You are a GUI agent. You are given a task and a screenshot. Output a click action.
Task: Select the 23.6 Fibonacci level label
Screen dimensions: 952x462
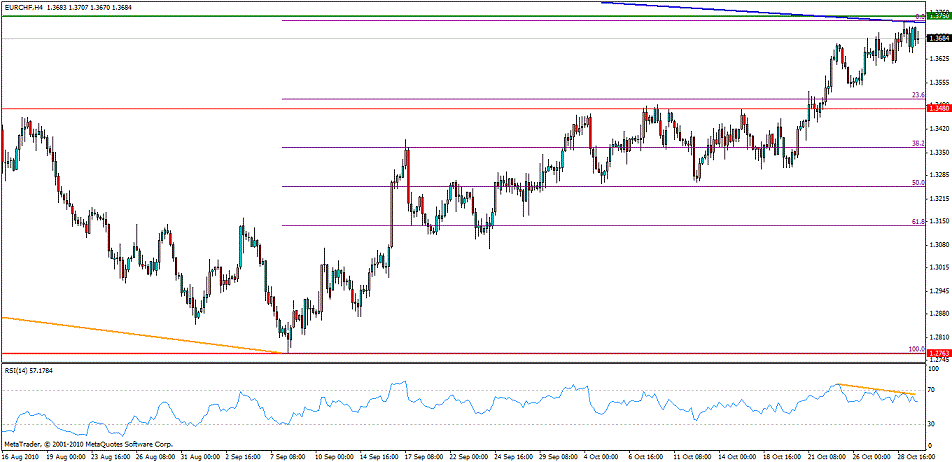(918, 95)
